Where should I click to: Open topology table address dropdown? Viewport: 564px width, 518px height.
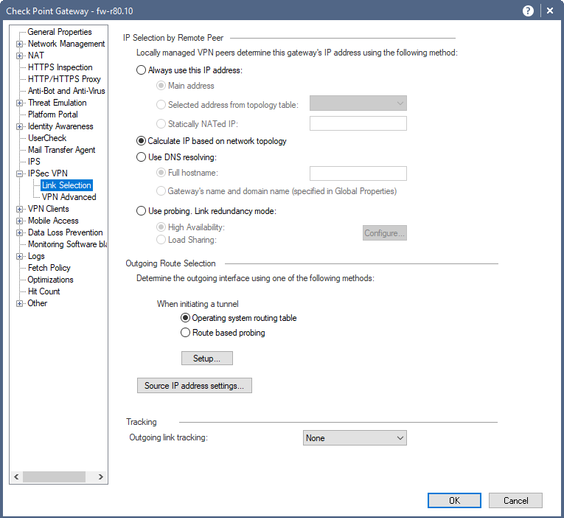tap(358, 103)
